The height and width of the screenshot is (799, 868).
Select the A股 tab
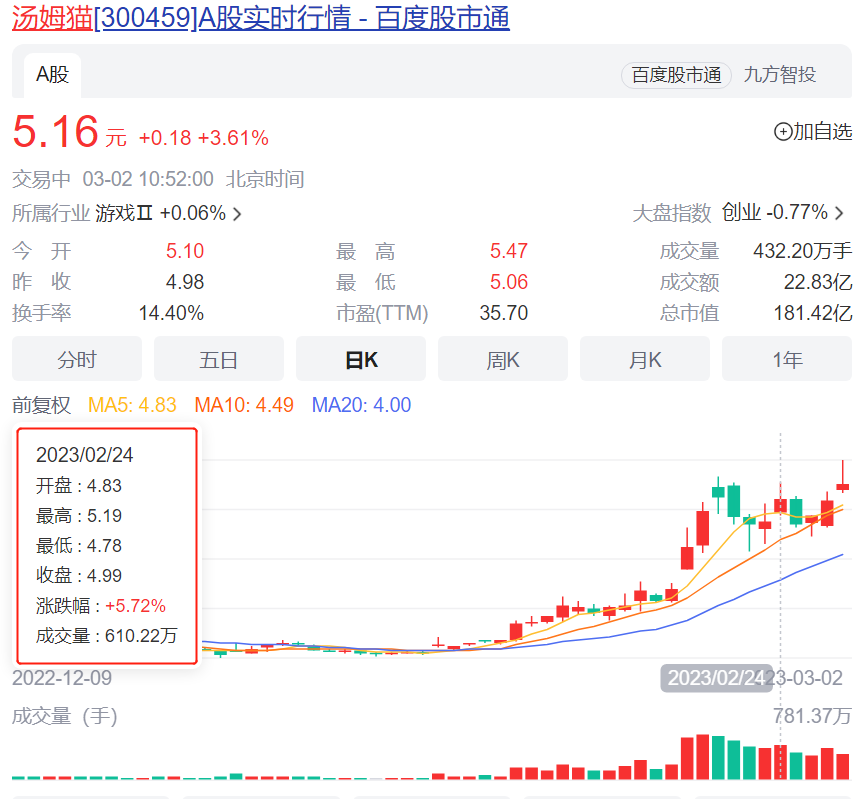pos(52,75)
